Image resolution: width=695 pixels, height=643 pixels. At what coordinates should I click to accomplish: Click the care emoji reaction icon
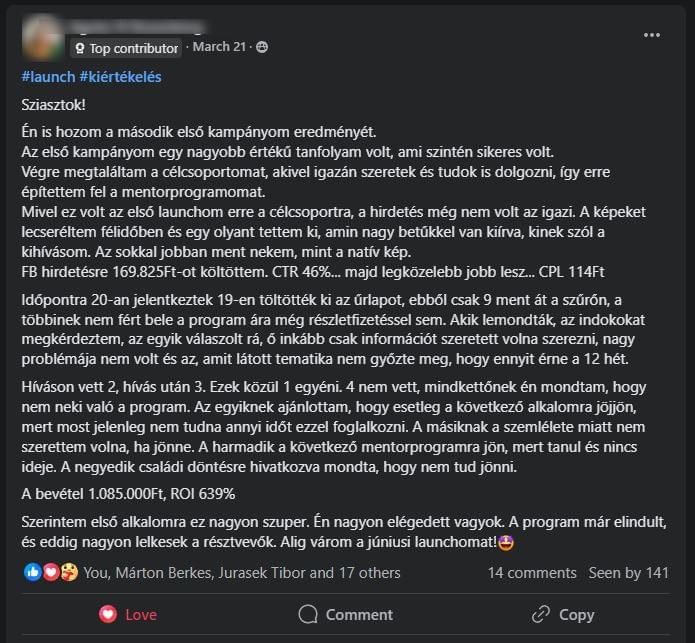pyautogui.click(x=69, y=573)
